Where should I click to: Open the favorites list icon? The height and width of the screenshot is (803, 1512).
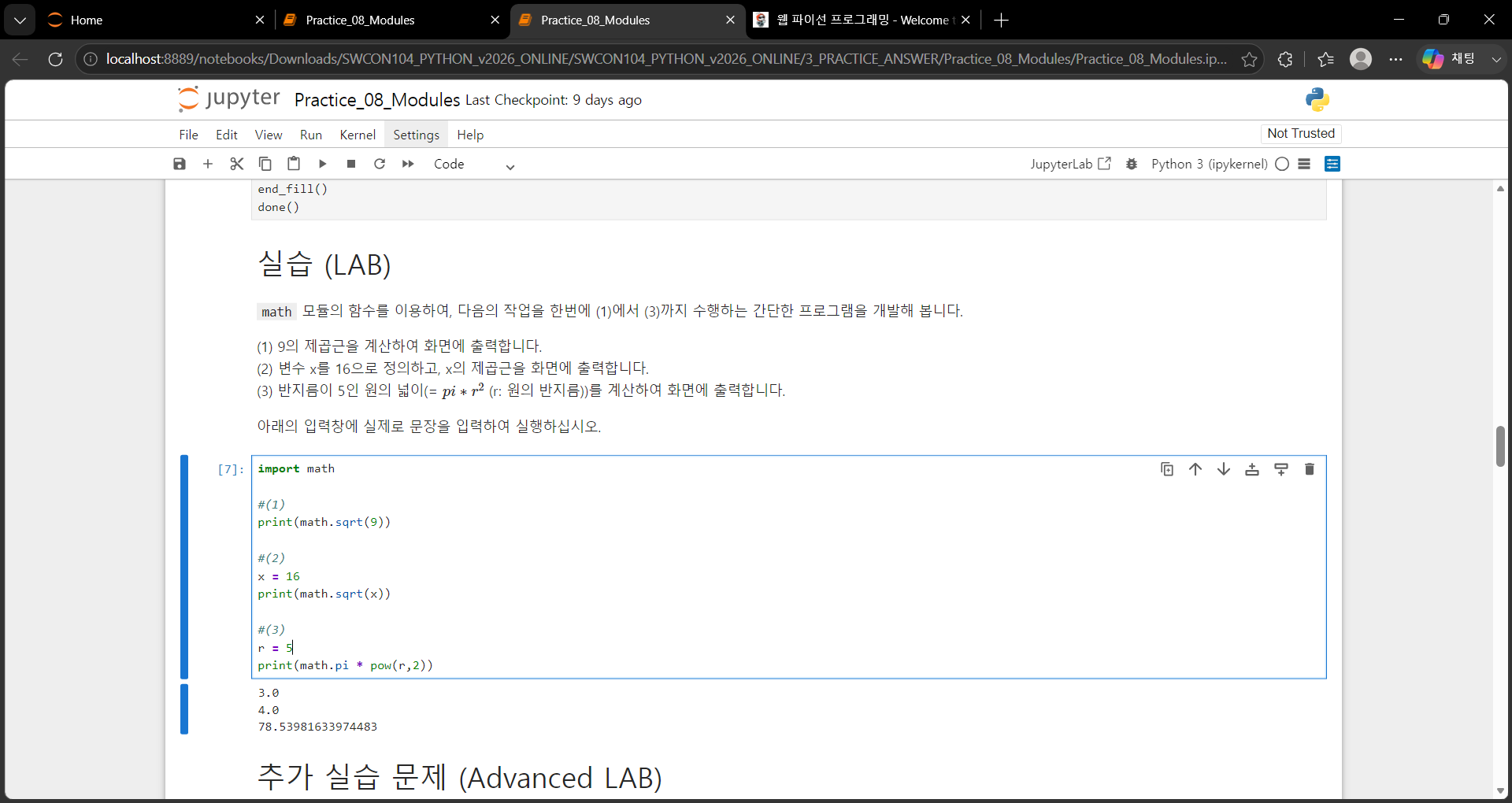tap(1325, 59)
